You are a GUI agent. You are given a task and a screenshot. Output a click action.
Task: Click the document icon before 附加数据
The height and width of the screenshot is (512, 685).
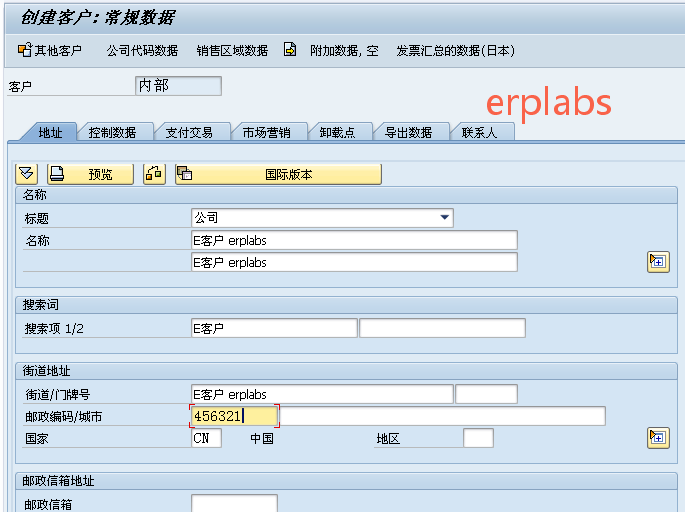290,49
